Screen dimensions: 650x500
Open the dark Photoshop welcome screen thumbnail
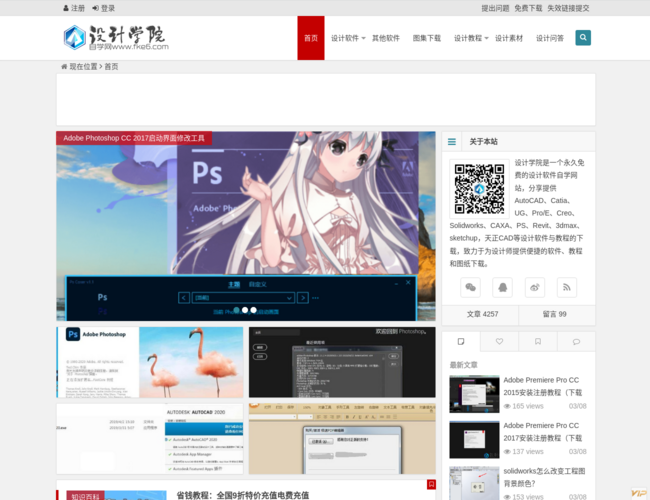[342, 362]
